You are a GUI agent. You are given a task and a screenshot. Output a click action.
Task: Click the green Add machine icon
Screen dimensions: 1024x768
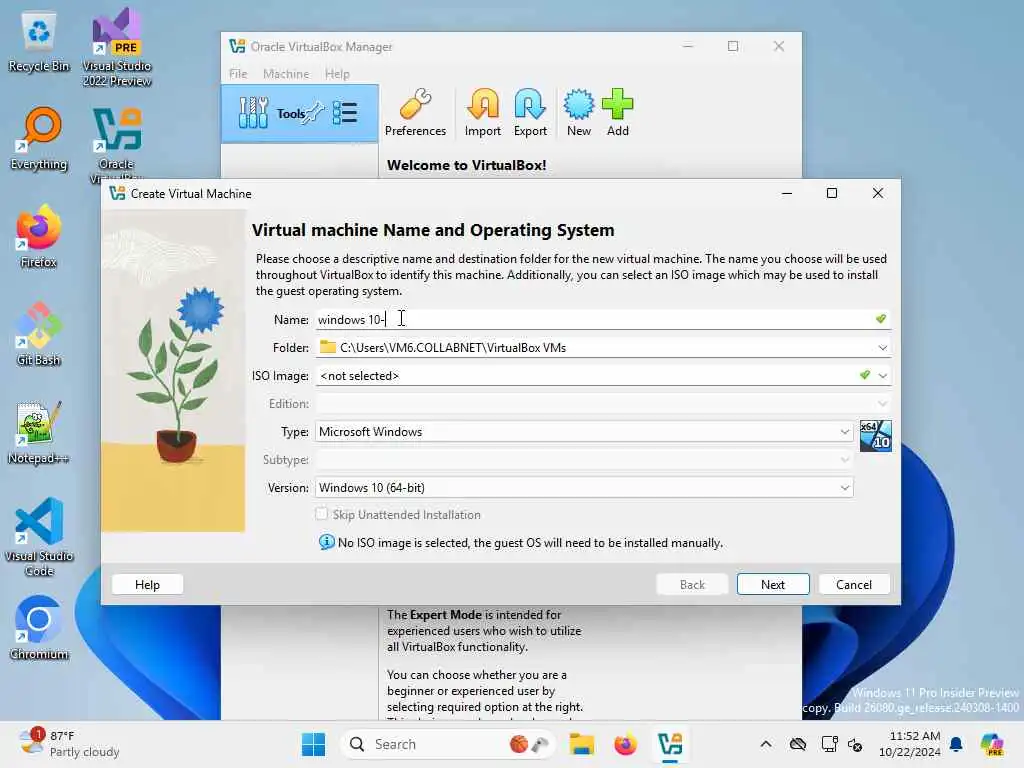[617, 112]
